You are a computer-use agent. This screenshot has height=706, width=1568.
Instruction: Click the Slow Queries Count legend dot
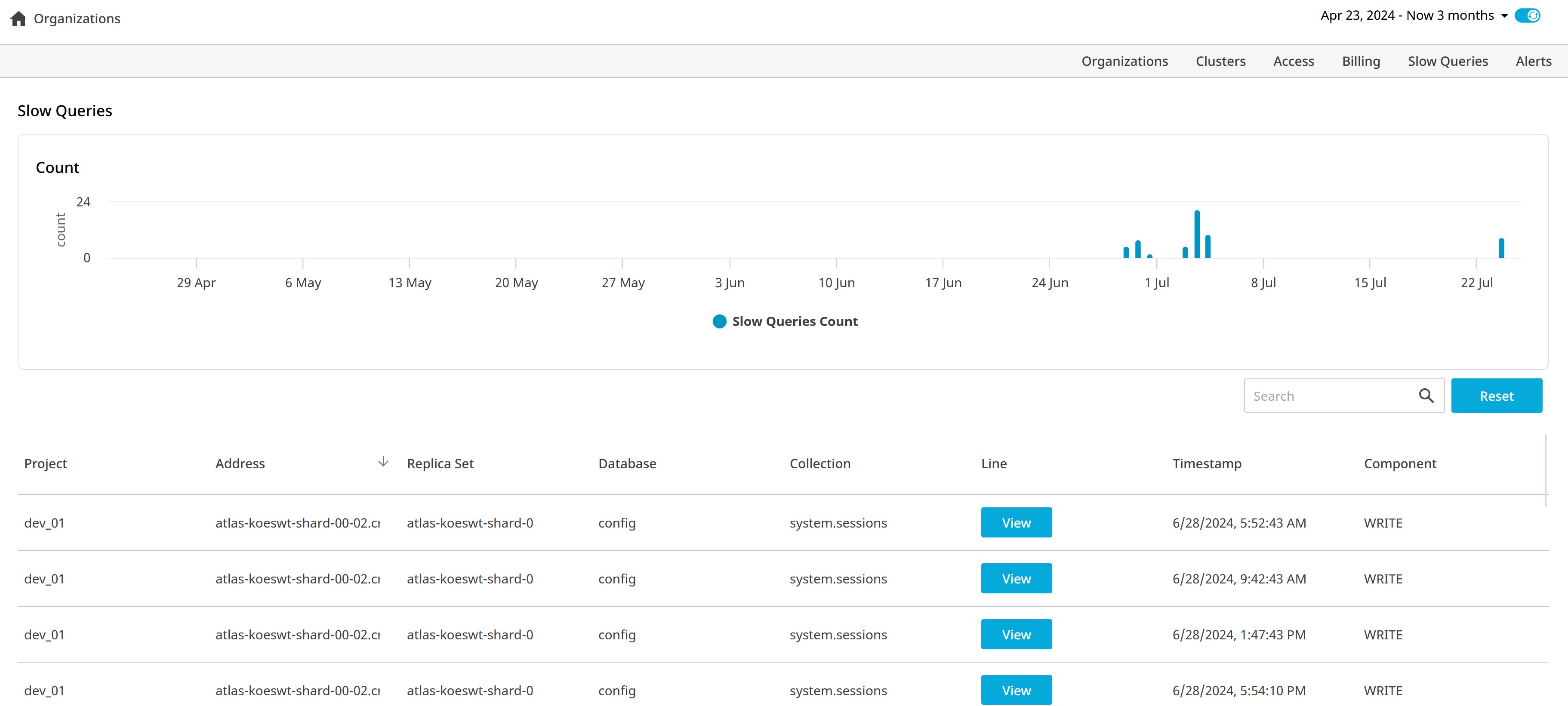pos(720,321)
